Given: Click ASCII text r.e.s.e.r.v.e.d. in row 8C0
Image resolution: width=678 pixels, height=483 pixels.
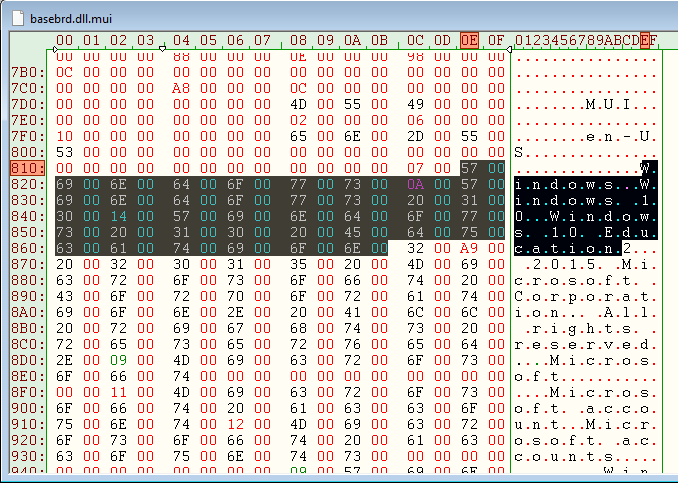Looking at the screenshot, I should click(586, 344).
